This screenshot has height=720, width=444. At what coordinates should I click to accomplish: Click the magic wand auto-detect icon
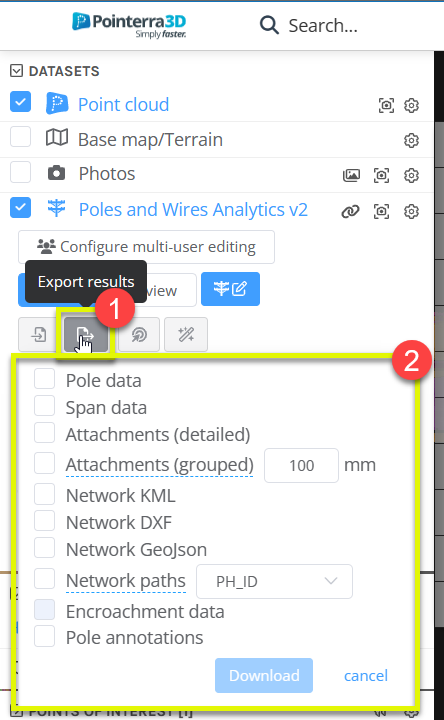(x=186, y=335)
